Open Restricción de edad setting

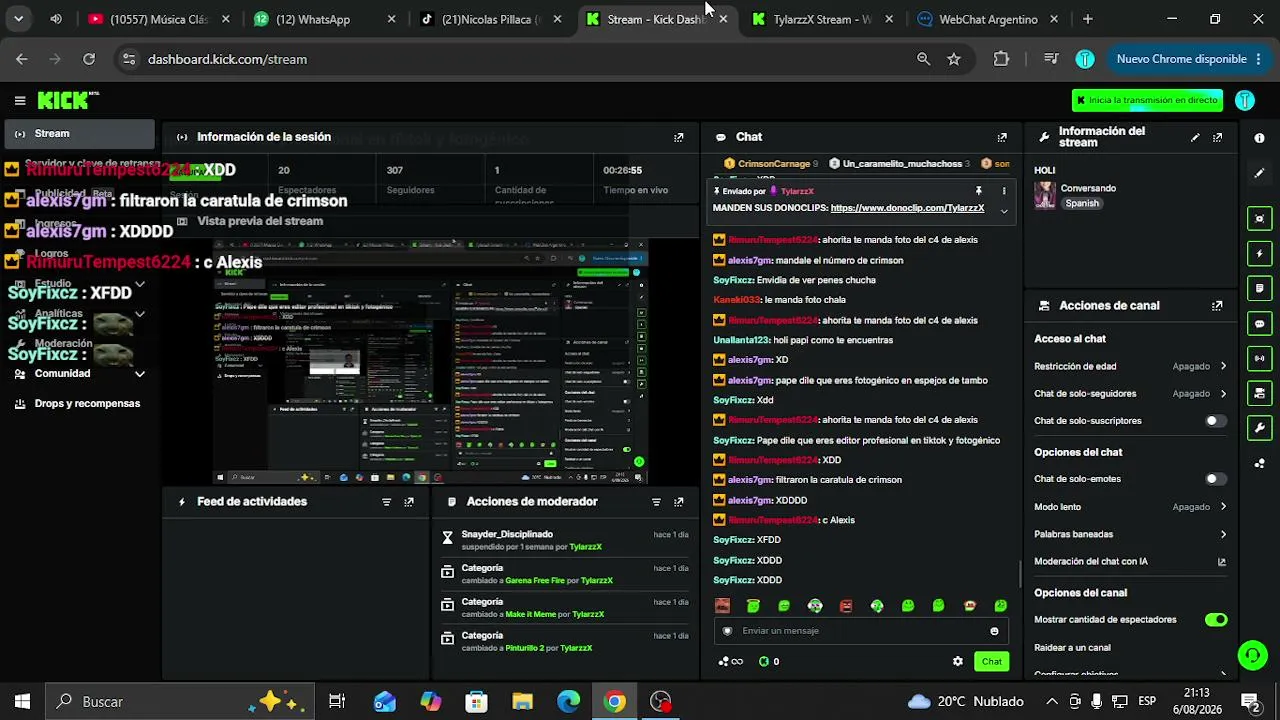(x=1130, y=367)
